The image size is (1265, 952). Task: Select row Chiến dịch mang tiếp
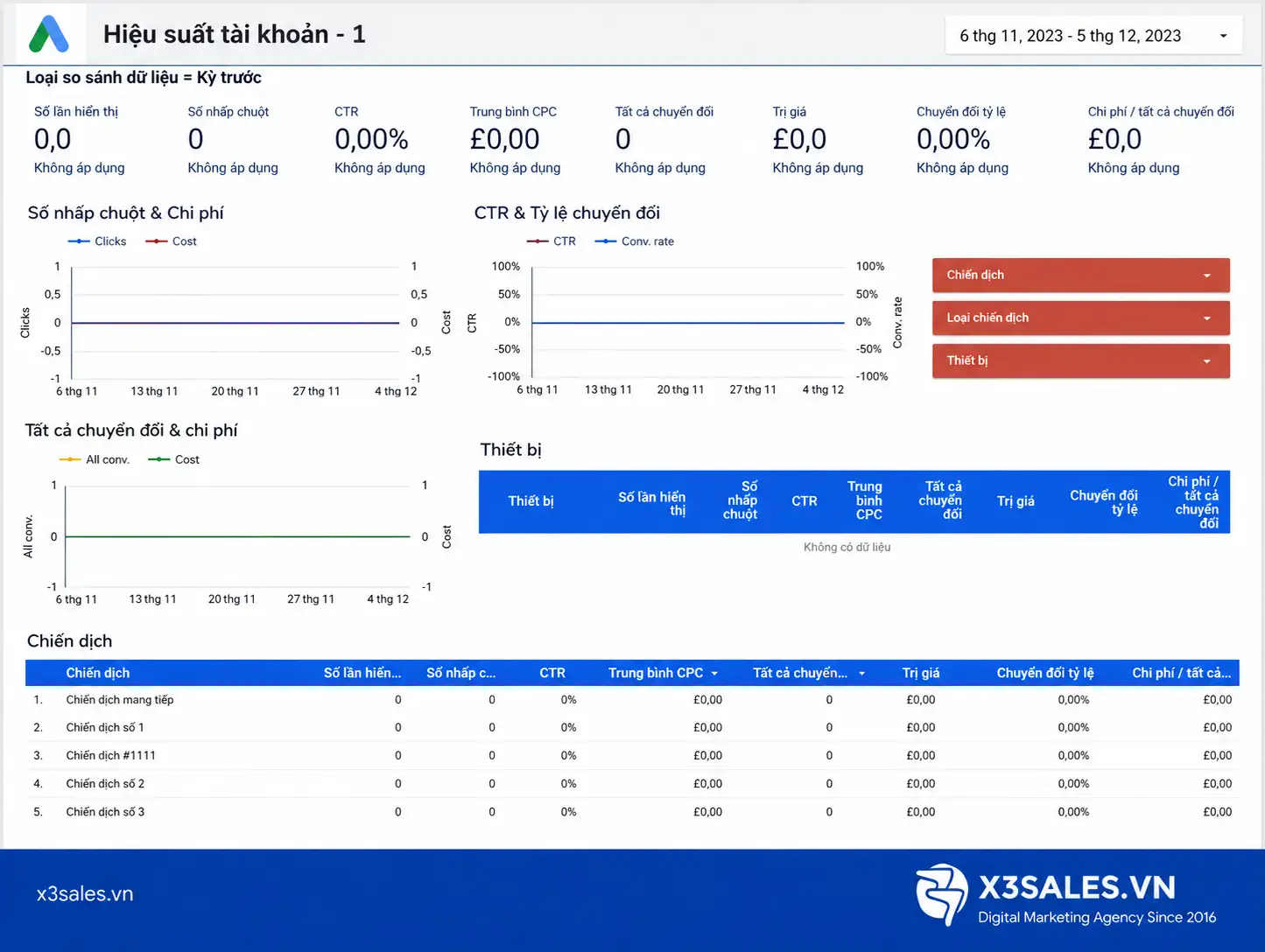[632, 700]
